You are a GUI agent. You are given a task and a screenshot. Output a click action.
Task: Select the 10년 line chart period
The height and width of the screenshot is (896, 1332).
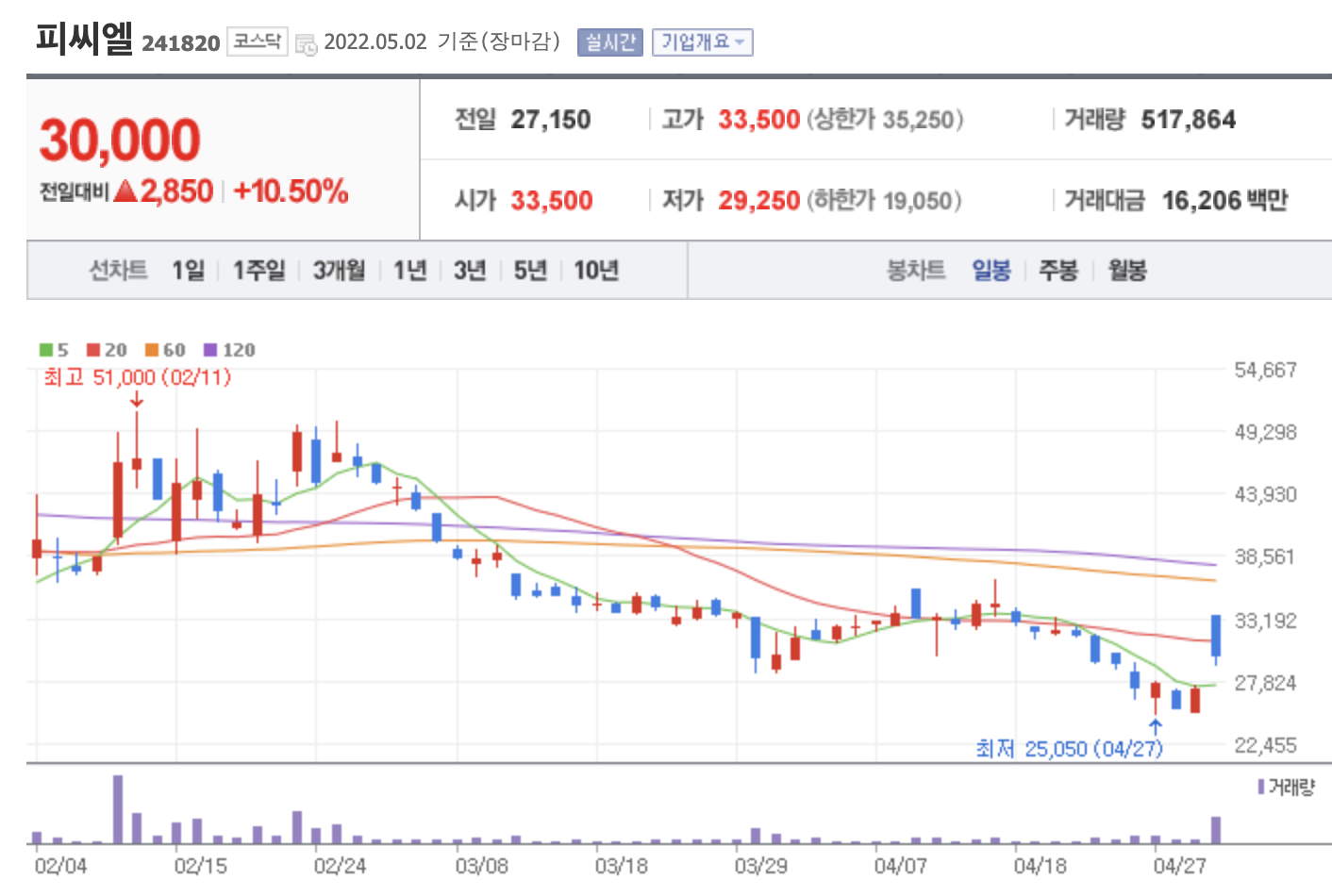click(x=596, y=271)
